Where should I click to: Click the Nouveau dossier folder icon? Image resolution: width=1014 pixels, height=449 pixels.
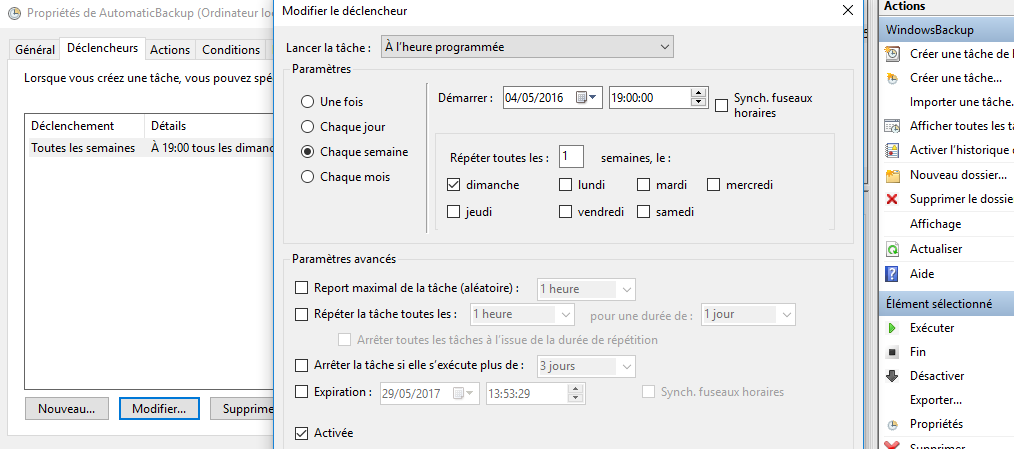892,175
